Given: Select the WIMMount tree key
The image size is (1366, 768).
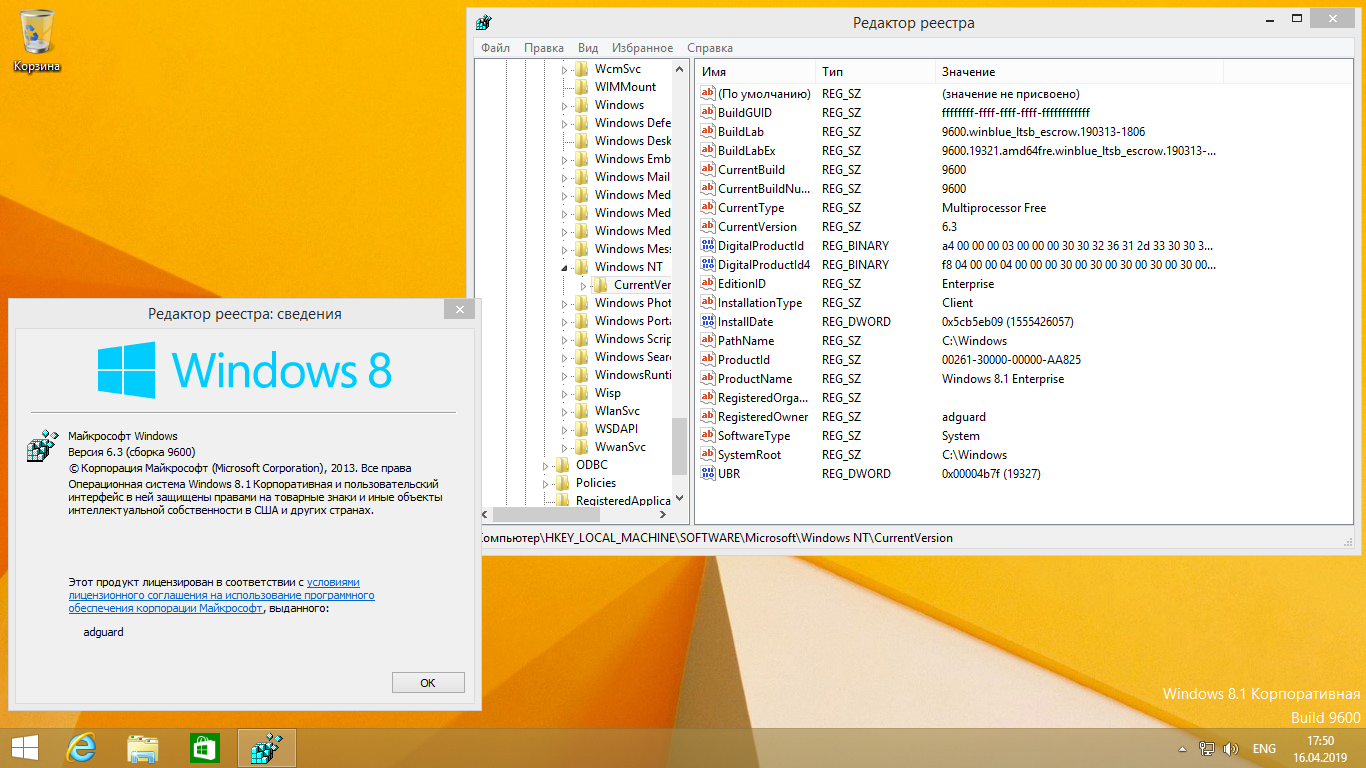Looking at the screenshot, I should [x=625, y=87].
